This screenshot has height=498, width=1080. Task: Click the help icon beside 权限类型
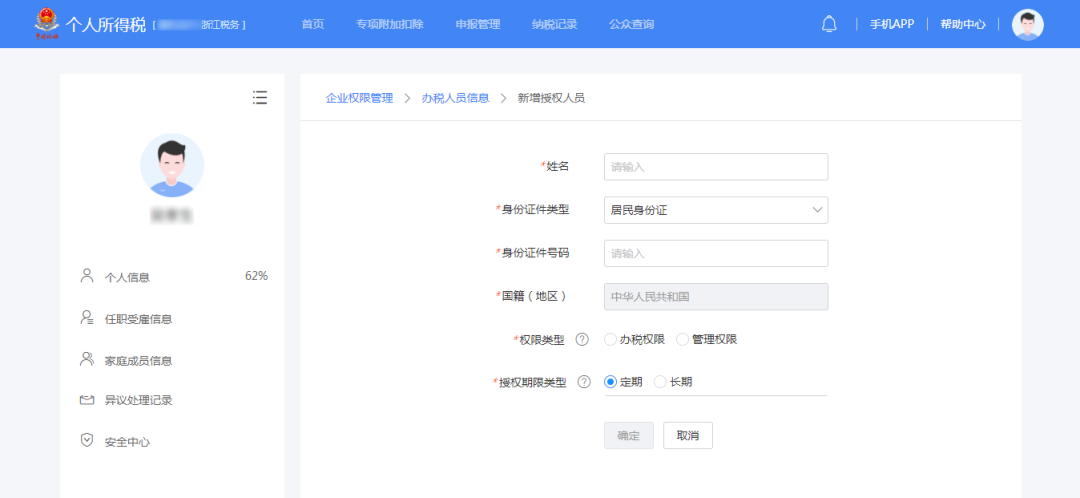[x=582, y=340]
